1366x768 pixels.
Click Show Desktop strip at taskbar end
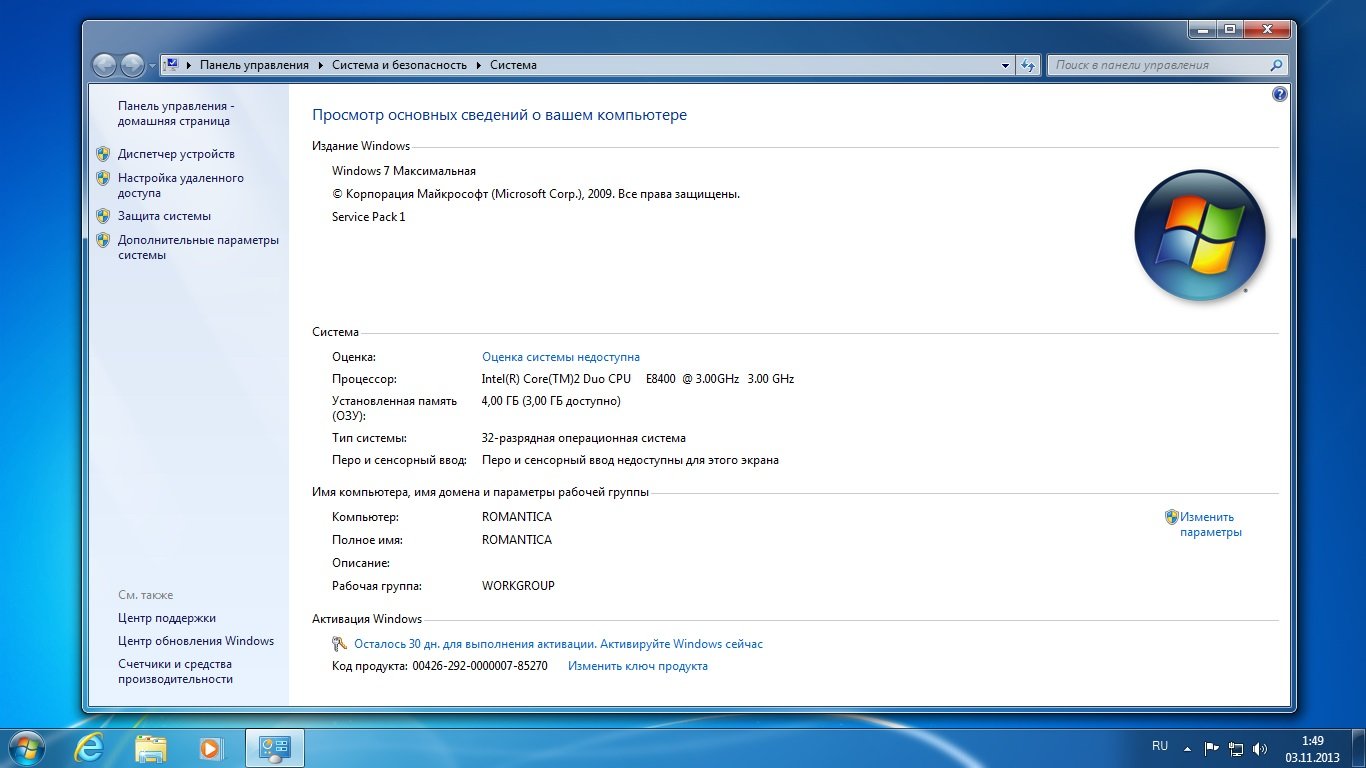click(x=1358, y=748)
